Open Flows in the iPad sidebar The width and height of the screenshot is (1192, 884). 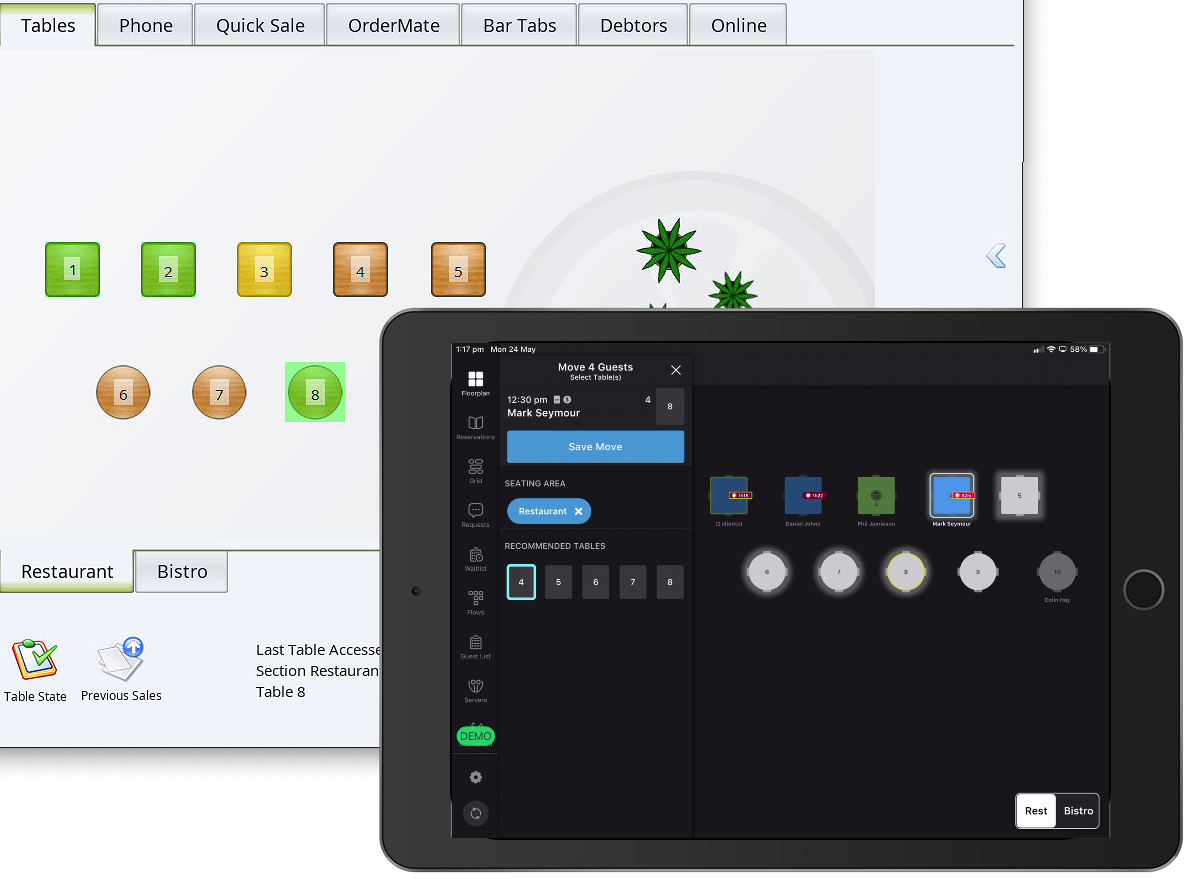(x=475, y=603)
